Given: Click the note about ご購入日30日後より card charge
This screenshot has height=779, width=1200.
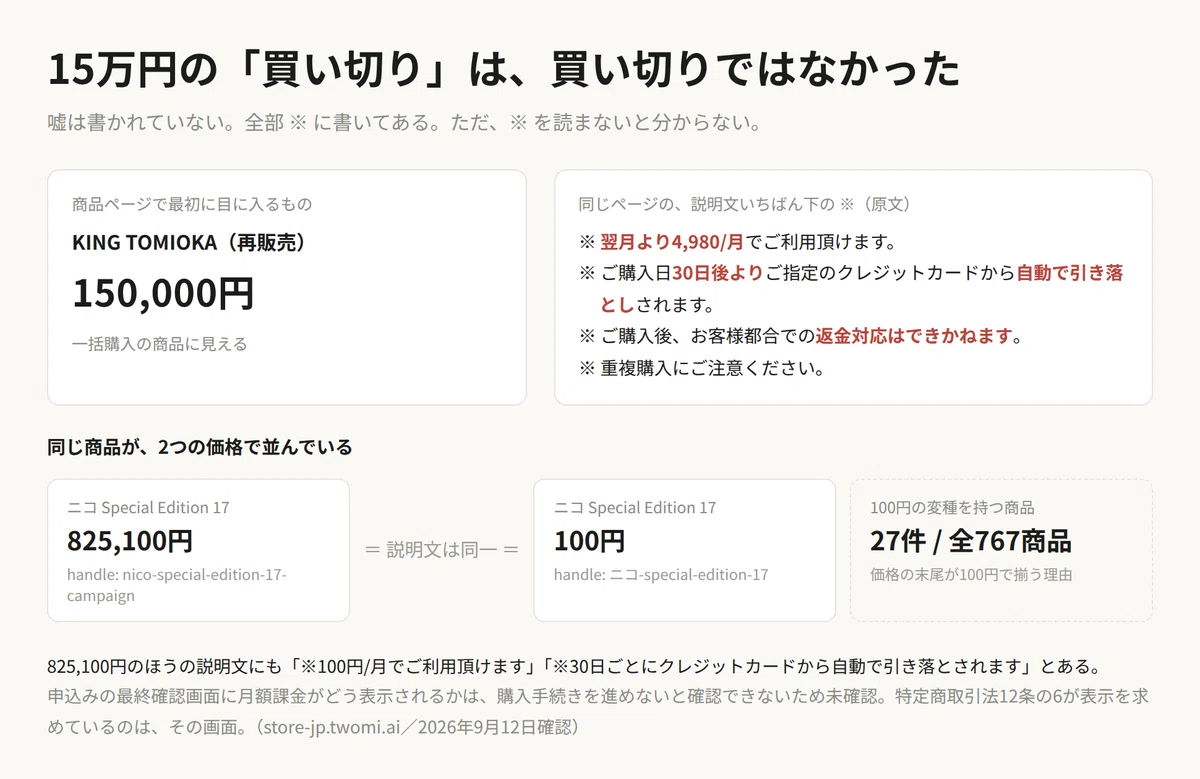Looking at the screenshot, I should 851,288.
